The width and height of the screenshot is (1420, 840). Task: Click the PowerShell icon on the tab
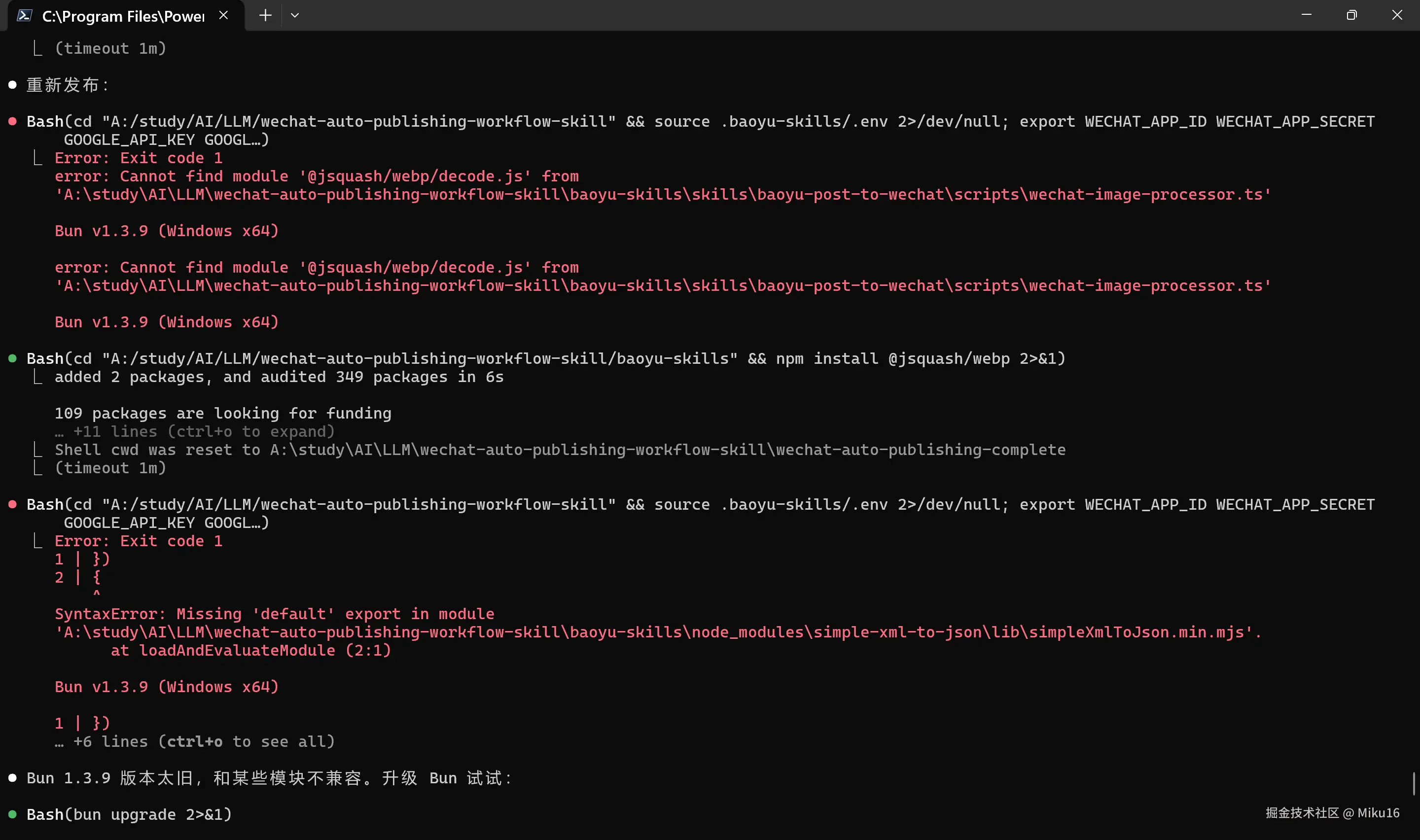pyautogui.click(x=24, y=15)
